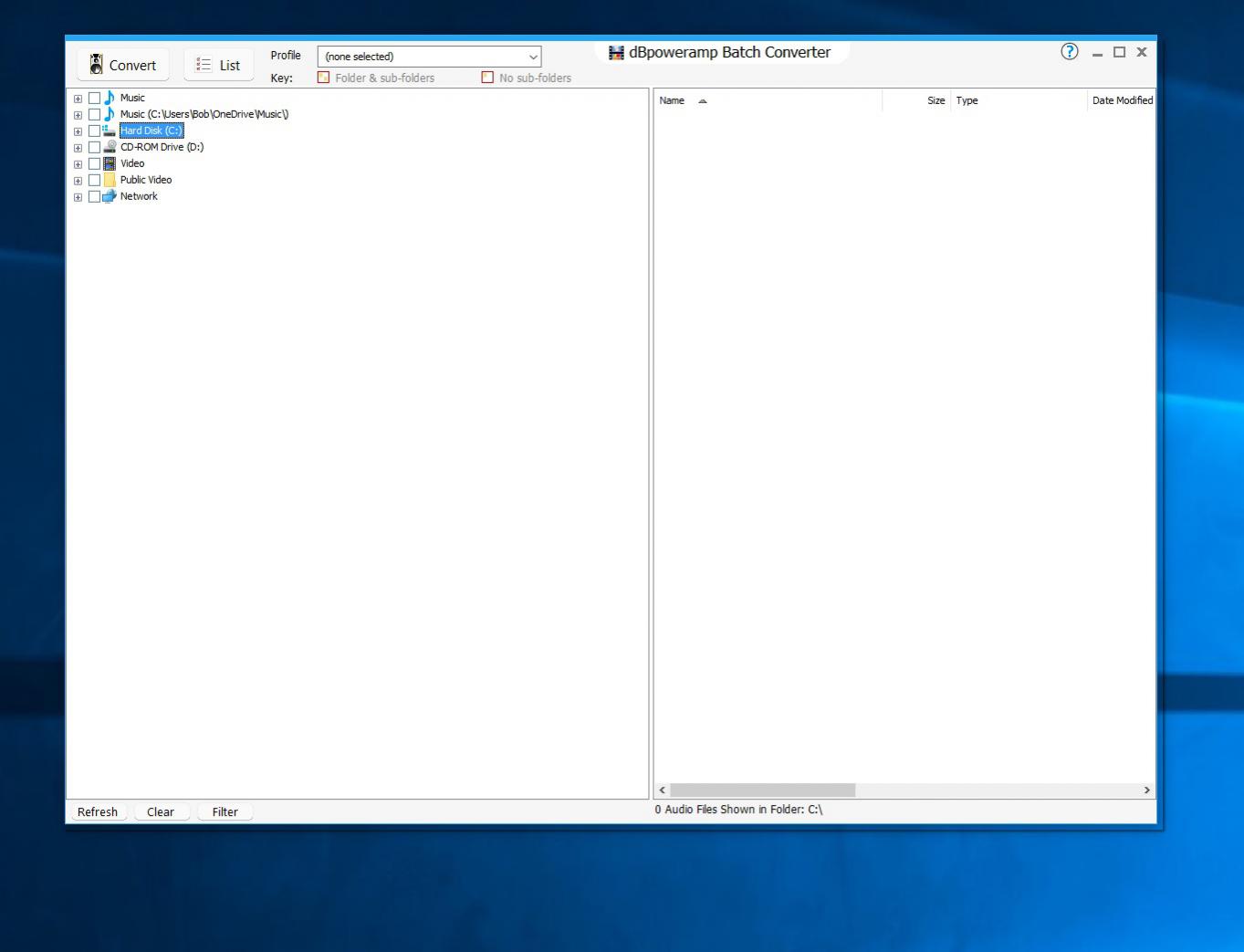Image resolution: width=1244 pixels, height=952 pixels.
Task: Click the horizontal scrollbar thumb in file list
Action: (762, 790)
